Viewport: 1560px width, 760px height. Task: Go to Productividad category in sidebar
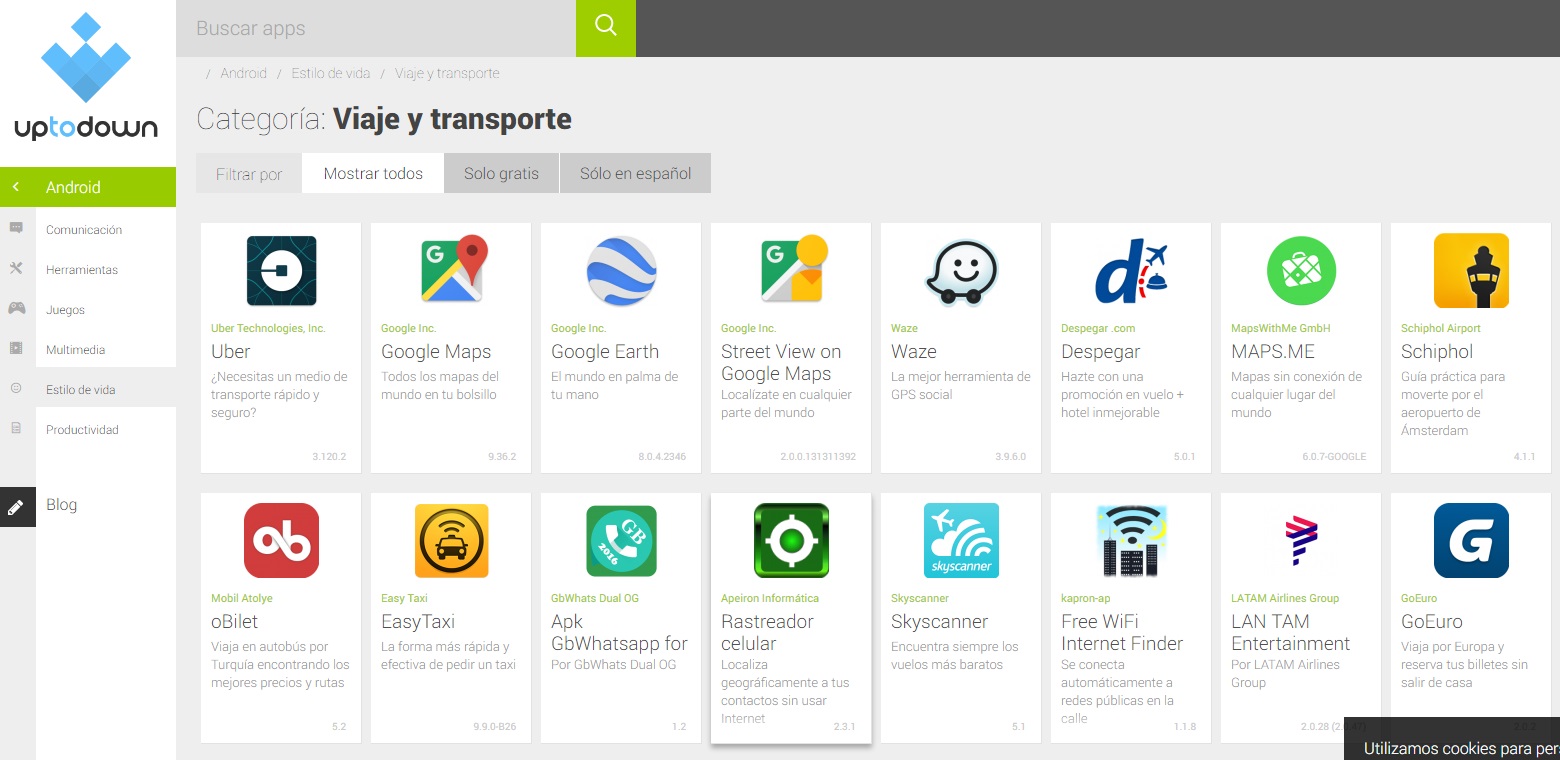pos(82,430)
